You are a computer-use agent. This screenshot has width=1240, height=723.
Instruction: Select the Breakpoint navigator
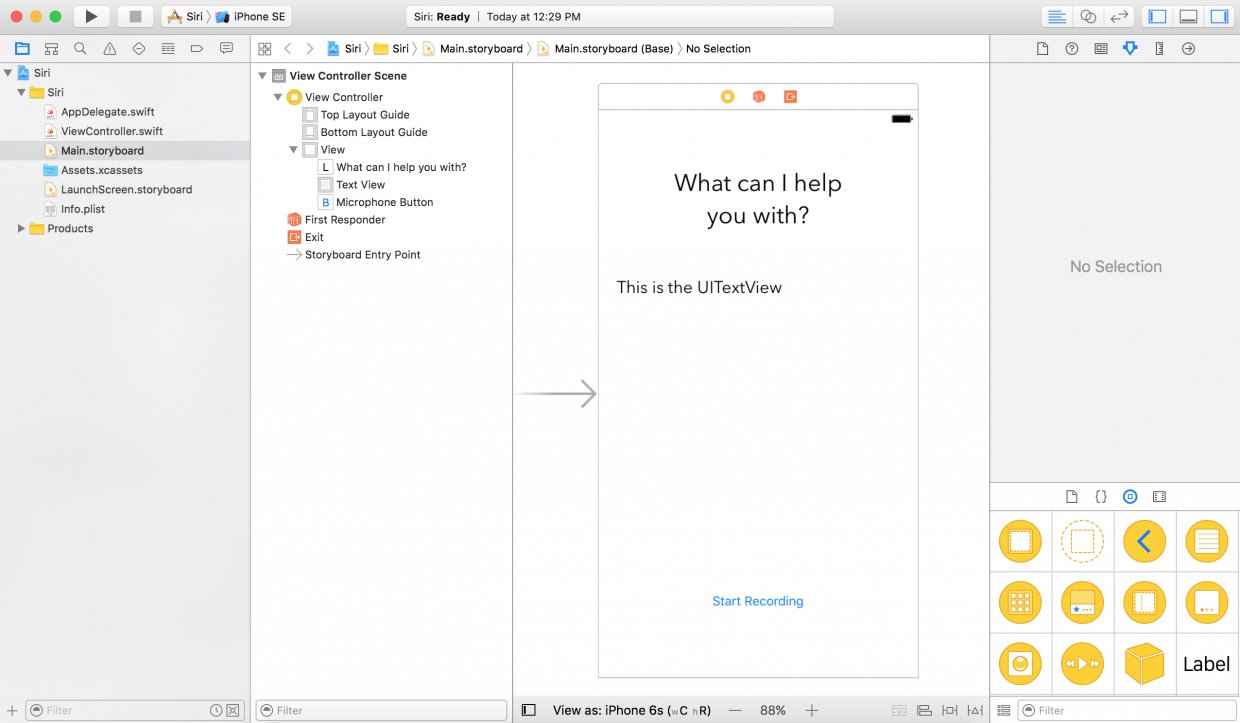coord(196,48)
